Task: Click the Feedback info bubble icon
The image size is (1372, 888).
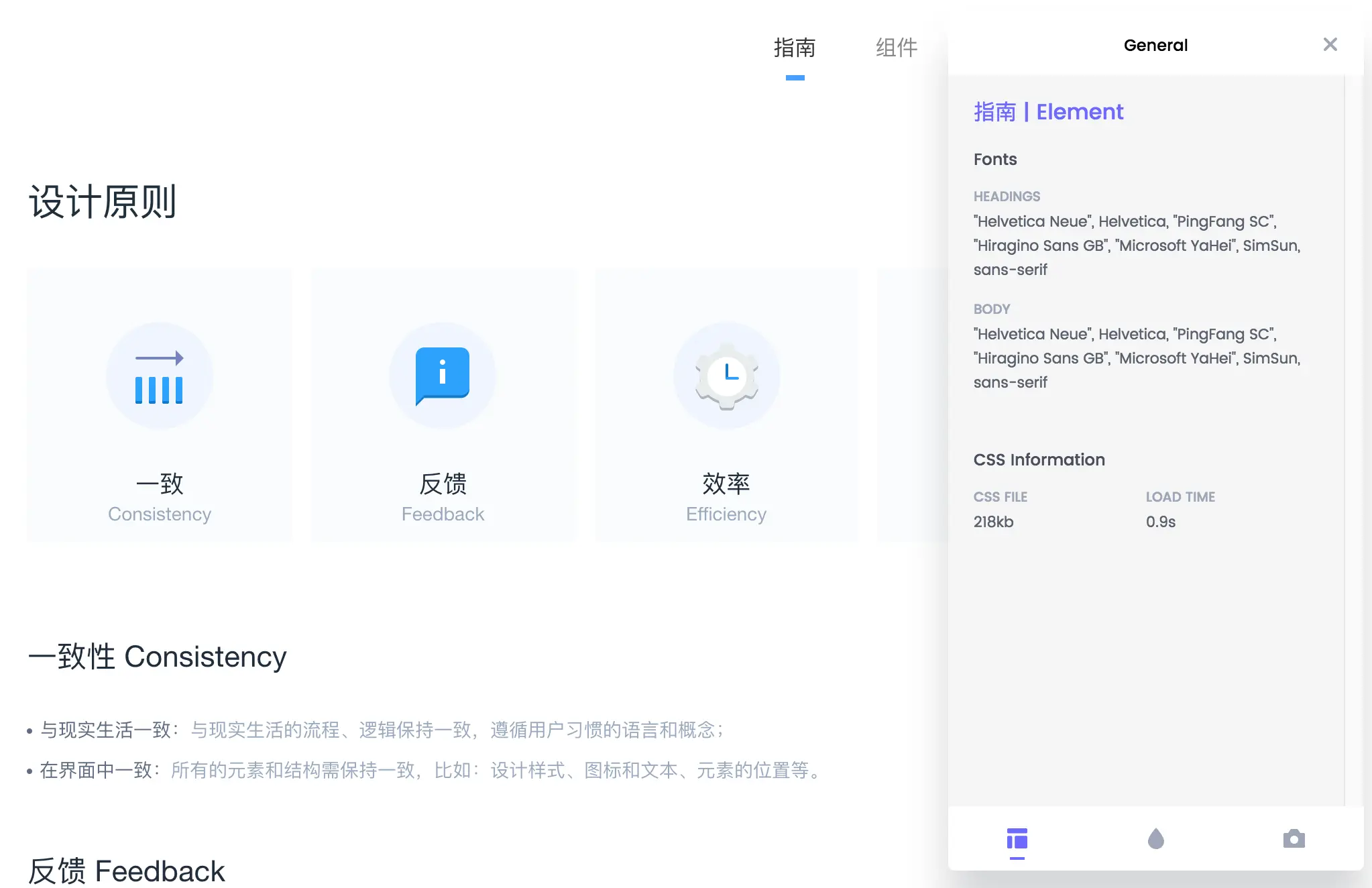Action: (443, 375)
